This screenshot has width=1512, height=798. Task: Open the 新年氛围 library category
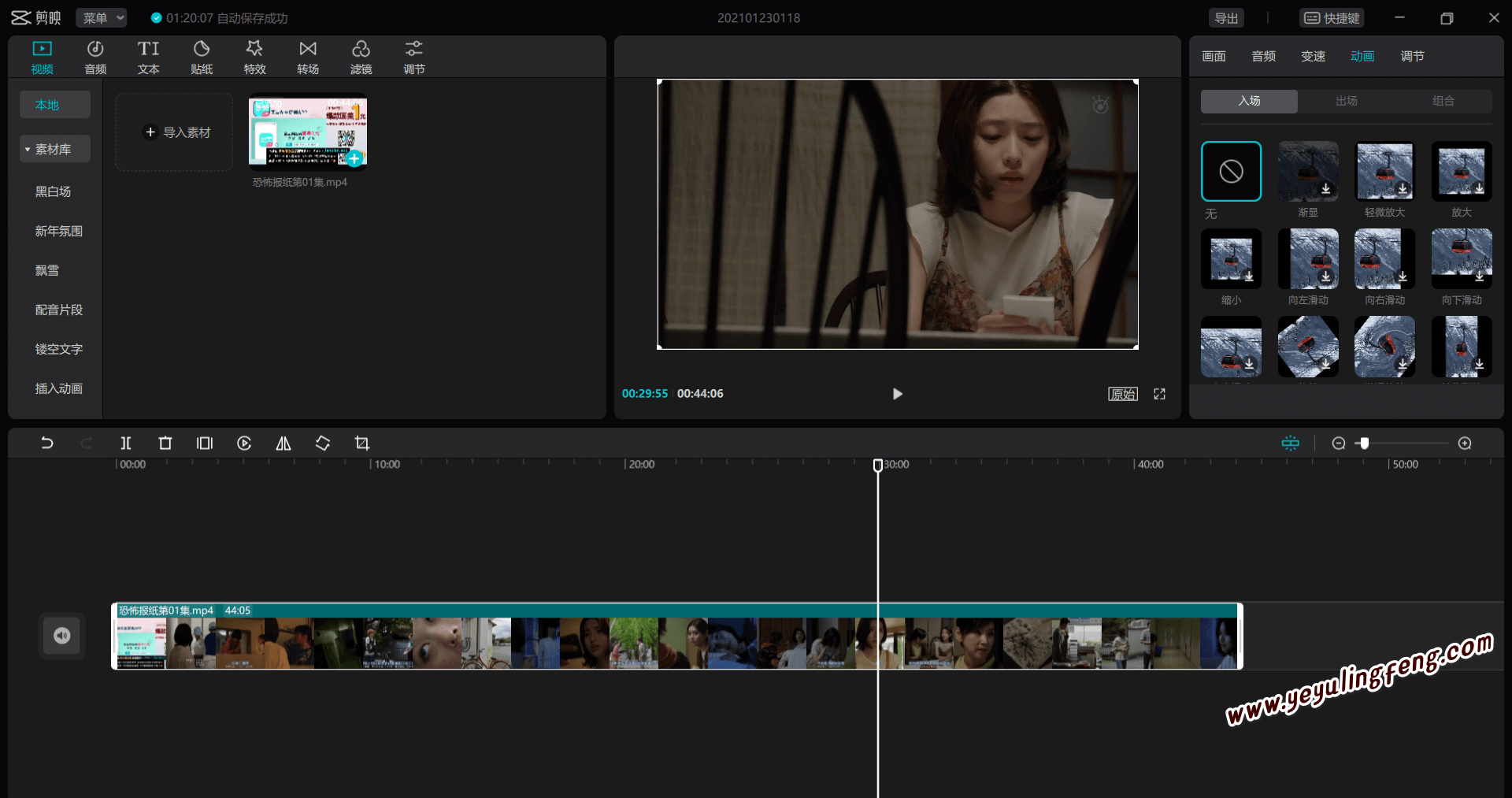pyautogui.click(x=59, y=231)
